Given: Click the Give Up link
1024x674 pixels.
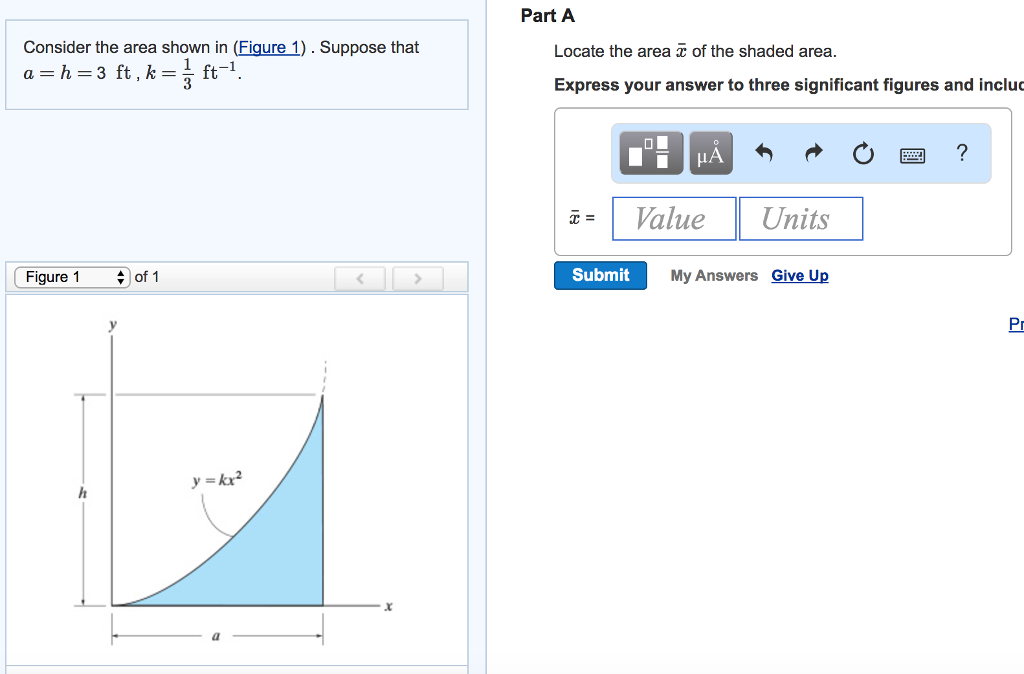Looking at the screenshot, I should click(800, 276).
